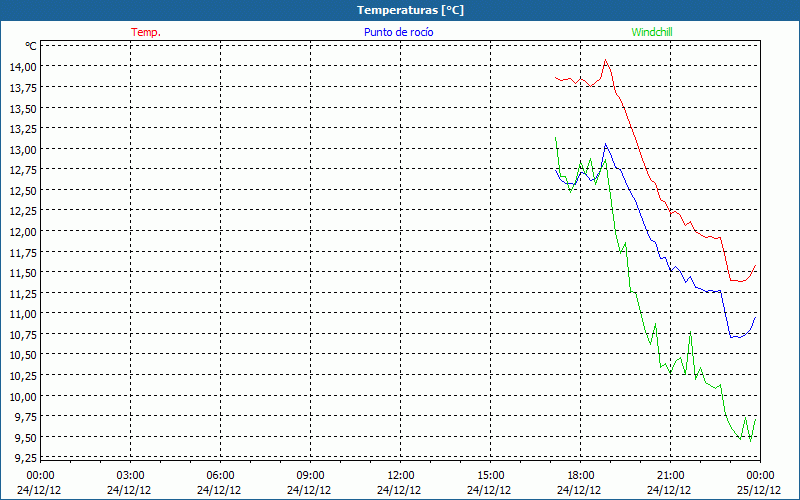Click the 00:00 24/12/12 time label
The height and width of the screenshot is (500, 800).
tap(39, 483)
